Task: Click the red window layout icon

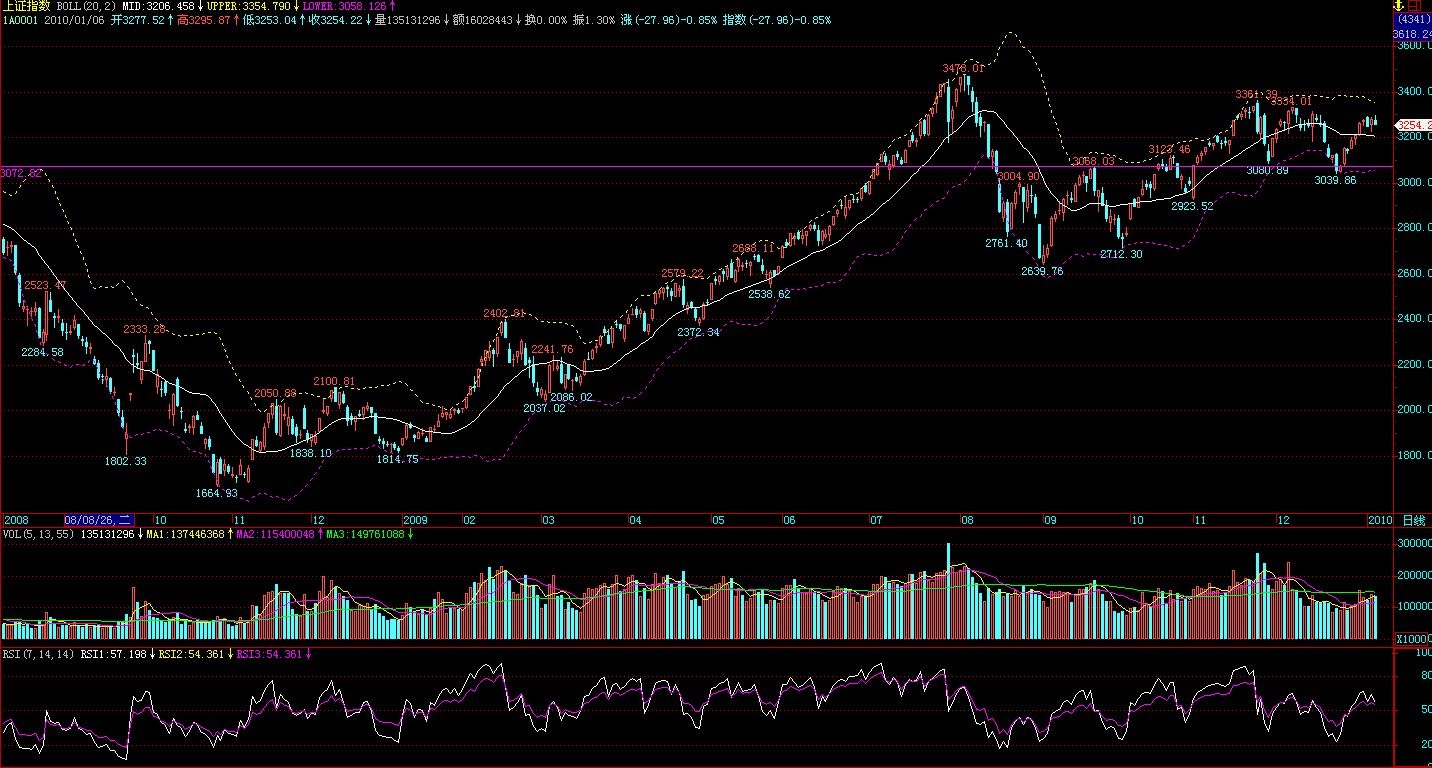Action: tap(1415, 6)
